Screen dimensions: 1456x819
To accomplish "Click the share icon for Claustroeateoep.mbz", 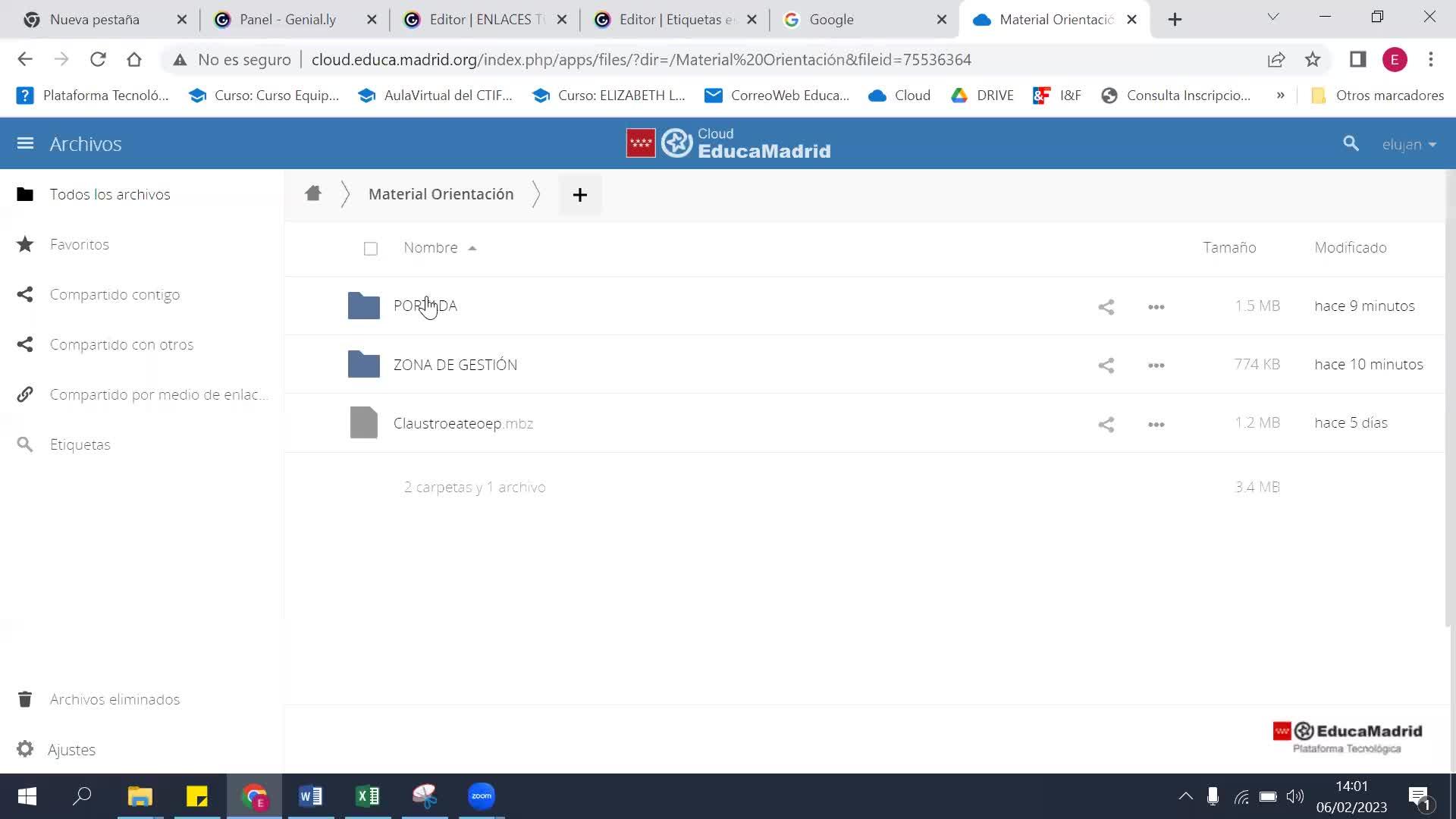I will 1106,424.
